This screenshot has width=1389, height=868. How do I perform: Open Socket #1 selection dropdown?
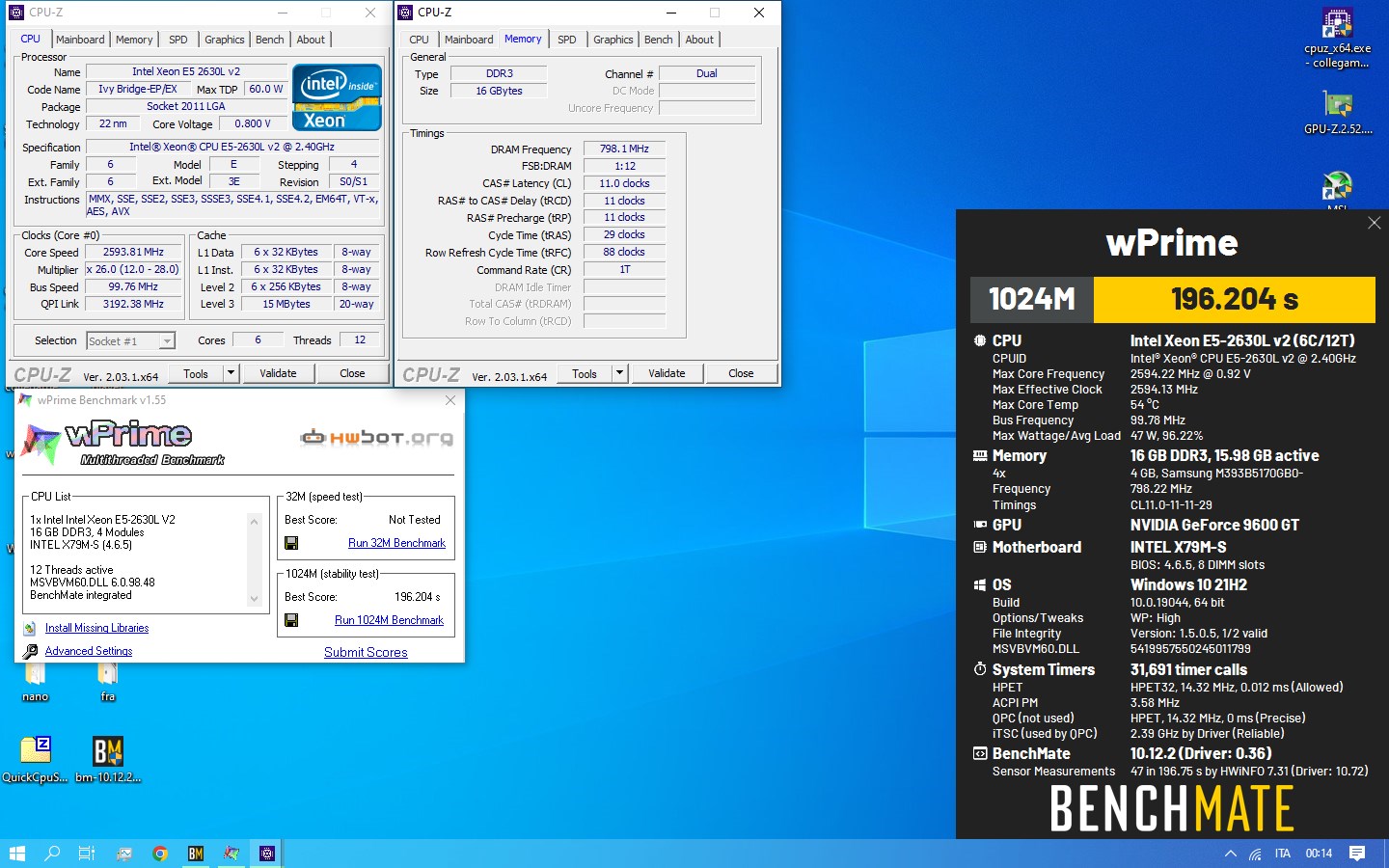pos(130,340)
